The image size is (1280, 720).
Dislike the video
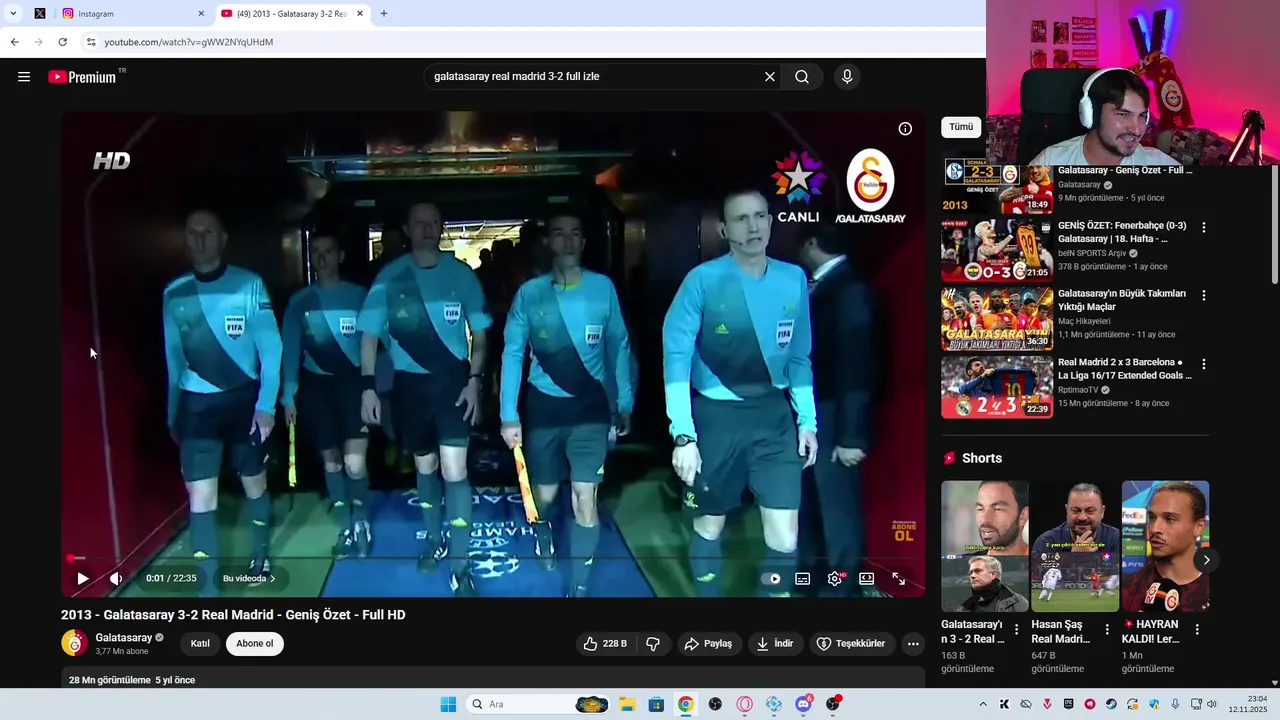pos(653,644)
